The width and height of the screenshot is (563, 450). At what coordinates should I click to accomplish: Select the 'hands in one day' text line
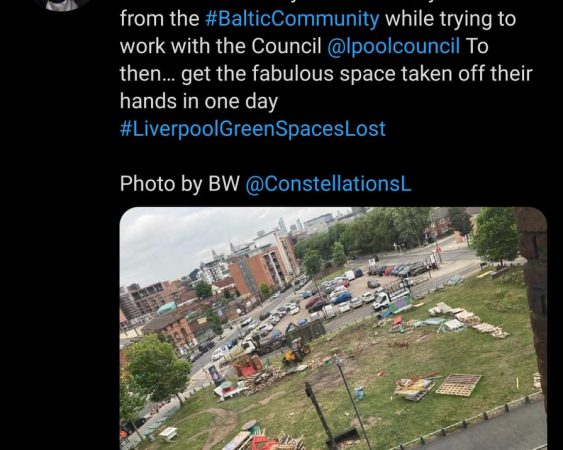coord(199,101)
